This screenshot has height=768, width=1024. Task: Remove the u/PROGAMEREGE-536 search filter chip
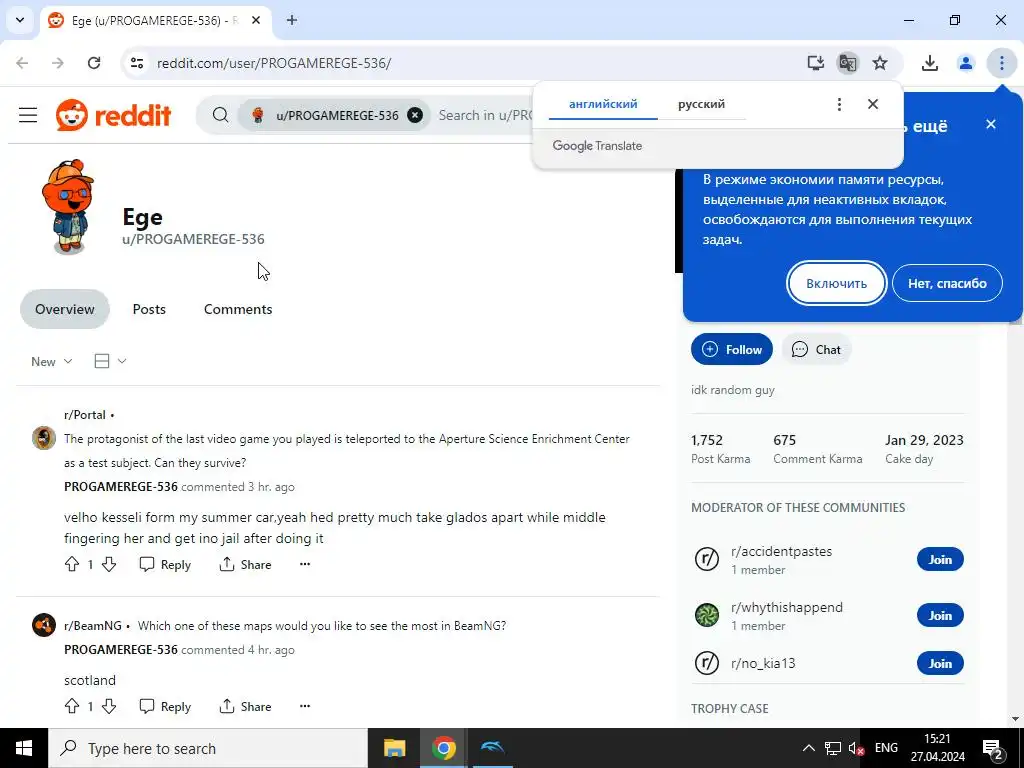tap(415, 116)
